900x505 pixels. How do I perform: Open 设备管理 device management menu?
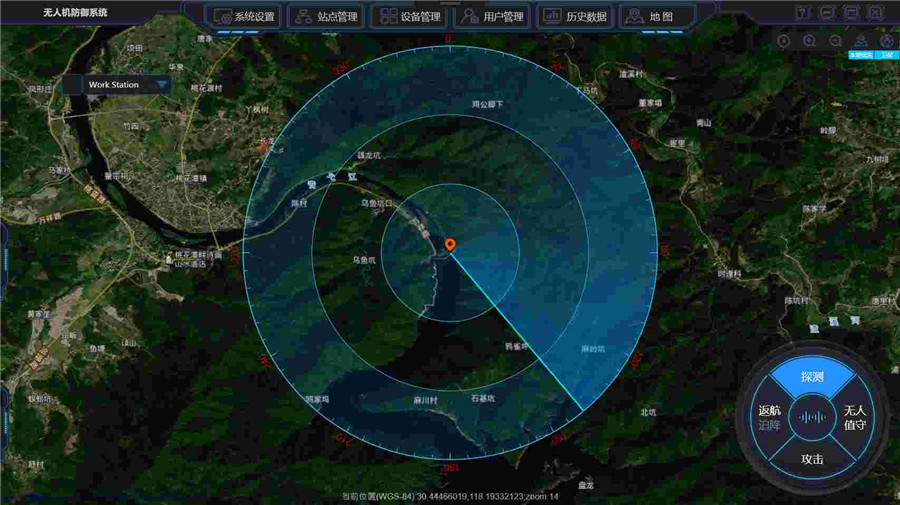point(410,17)
